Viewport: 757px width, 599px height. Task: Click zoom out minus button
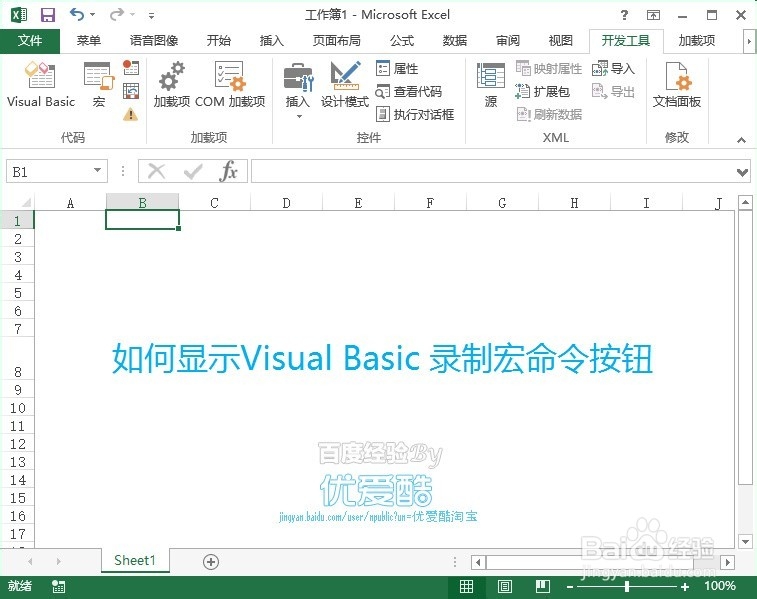[x=570, y=587]
